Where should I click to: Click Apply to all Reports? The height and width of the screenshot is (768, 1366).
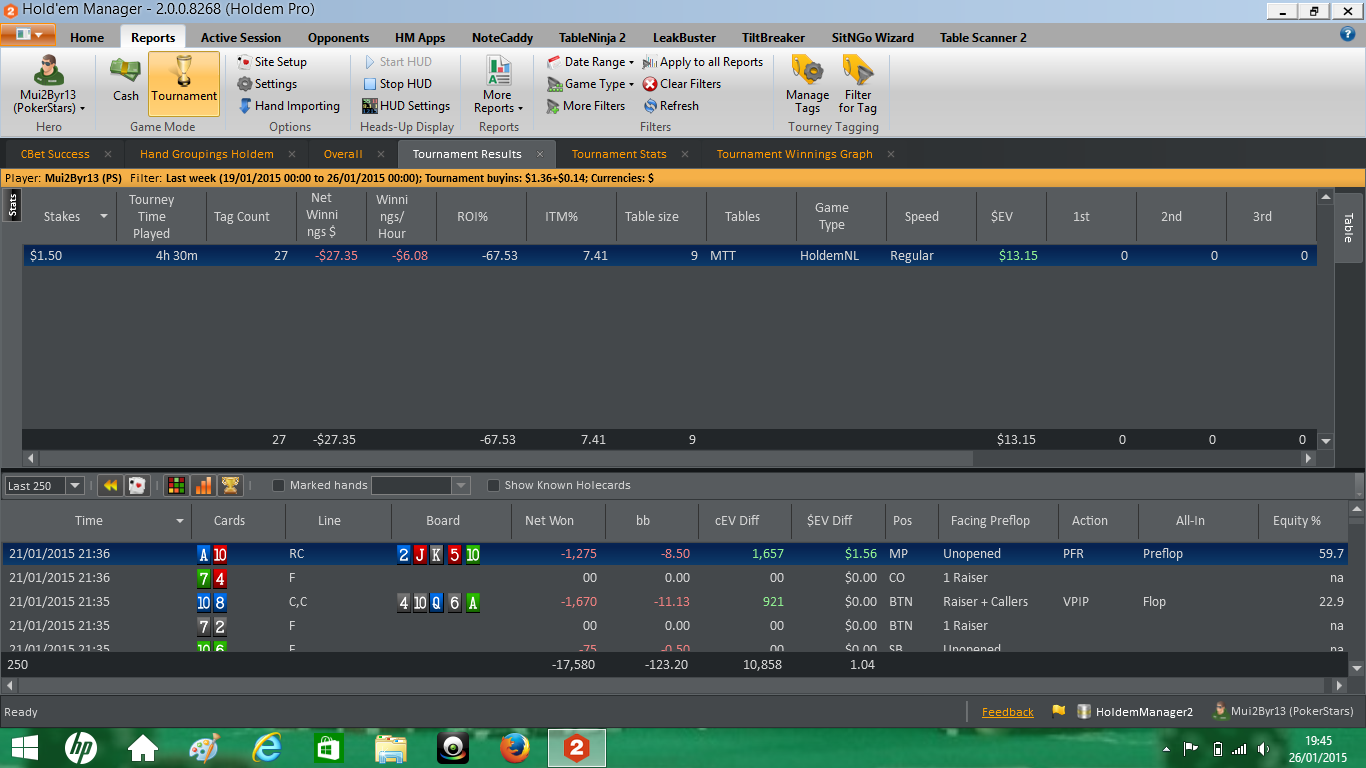pos(703,62)
